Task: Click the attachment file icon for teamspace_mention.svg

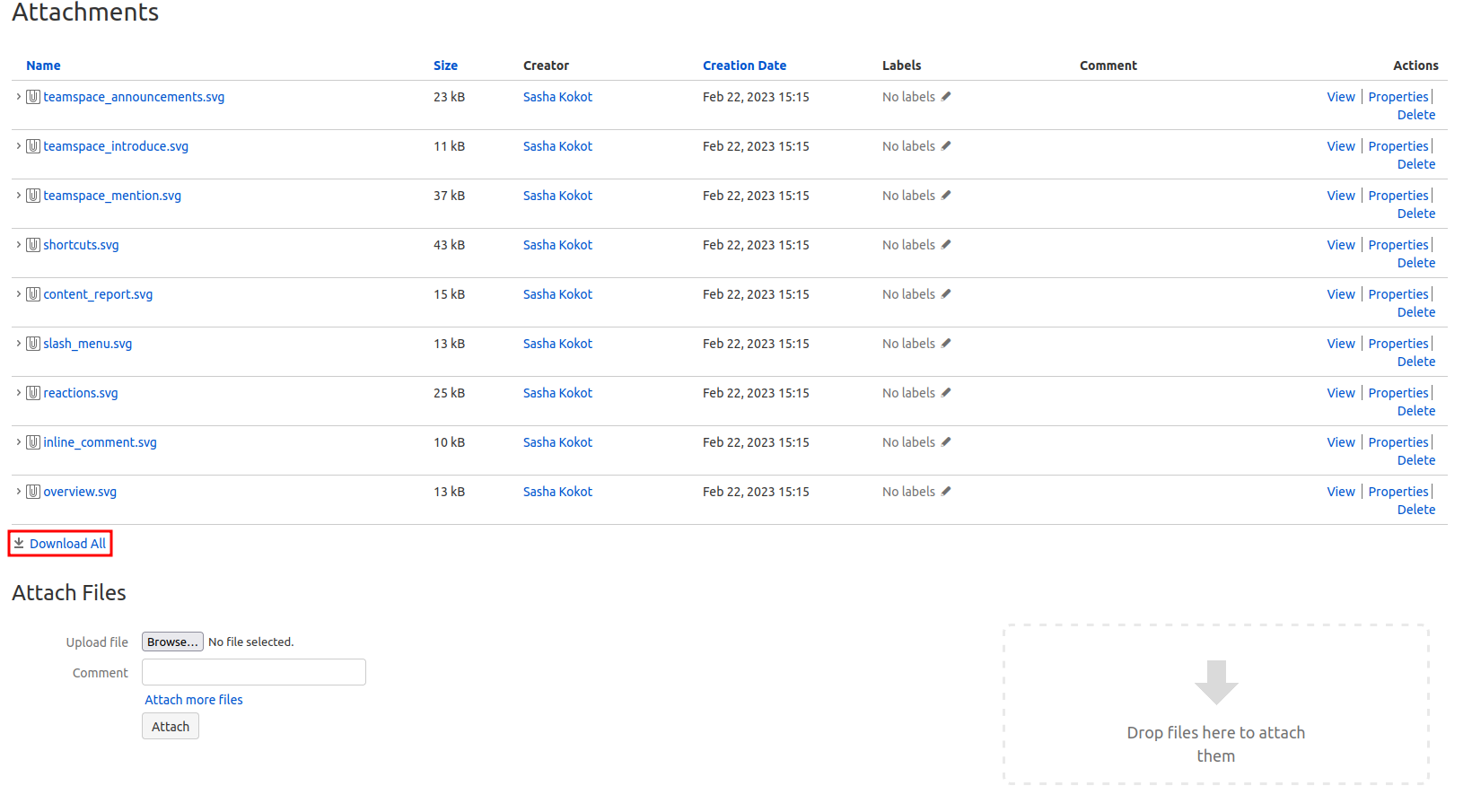Action: 33,196
